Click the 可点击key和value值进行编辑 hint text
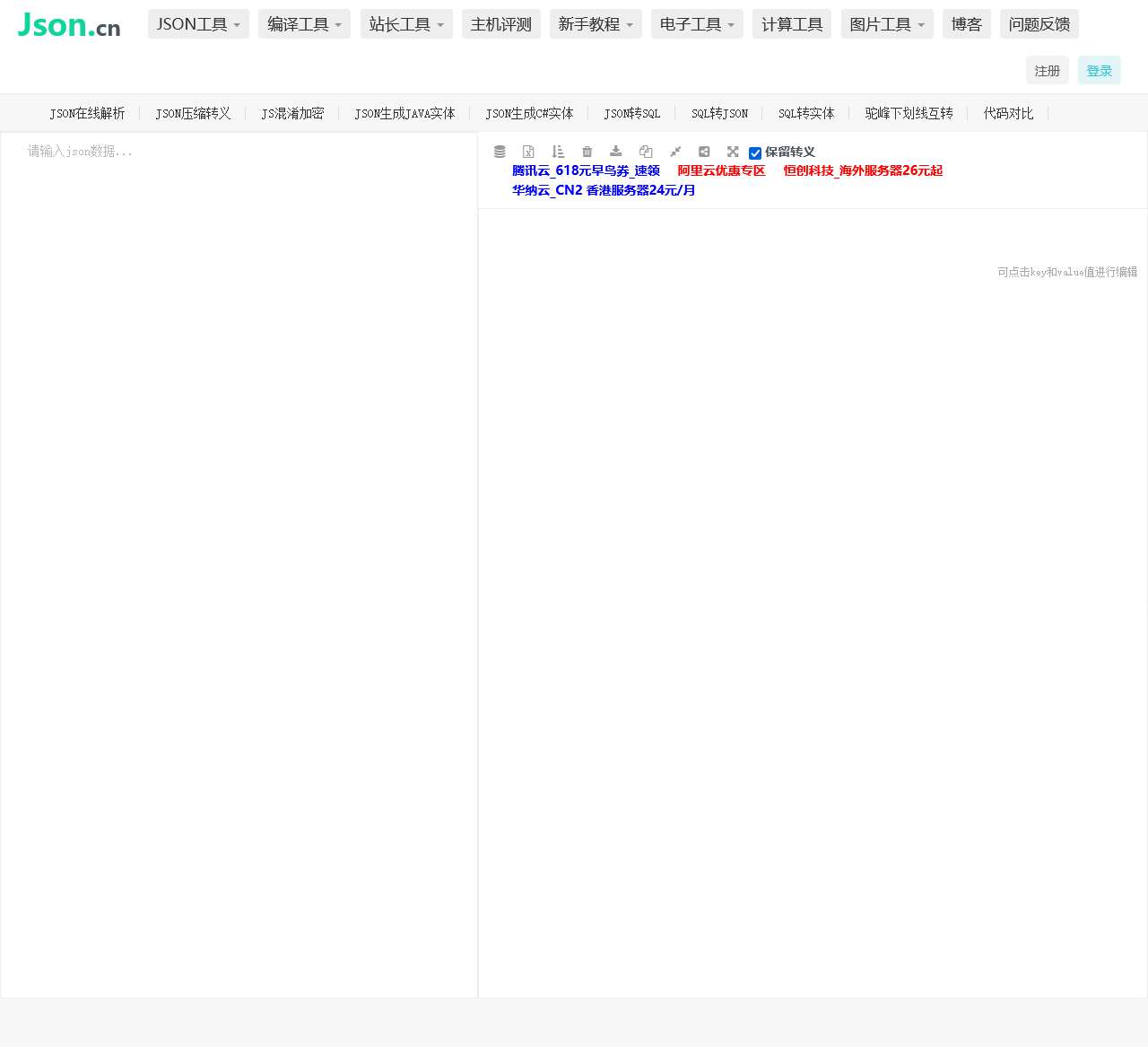This screenshot has height=1047, width=1148. 1067,272
